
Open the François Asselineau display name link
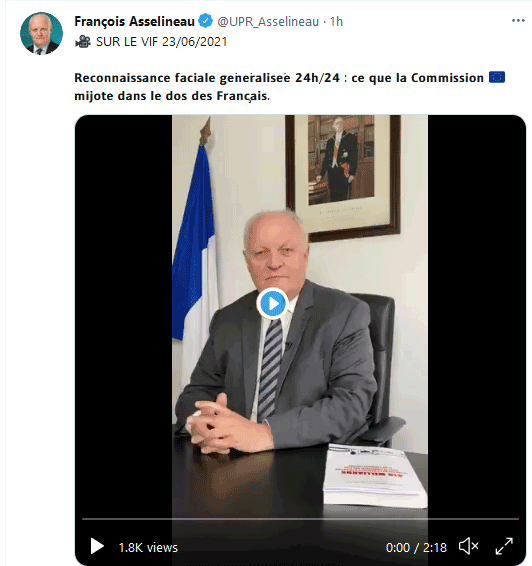tap(134, 21)
